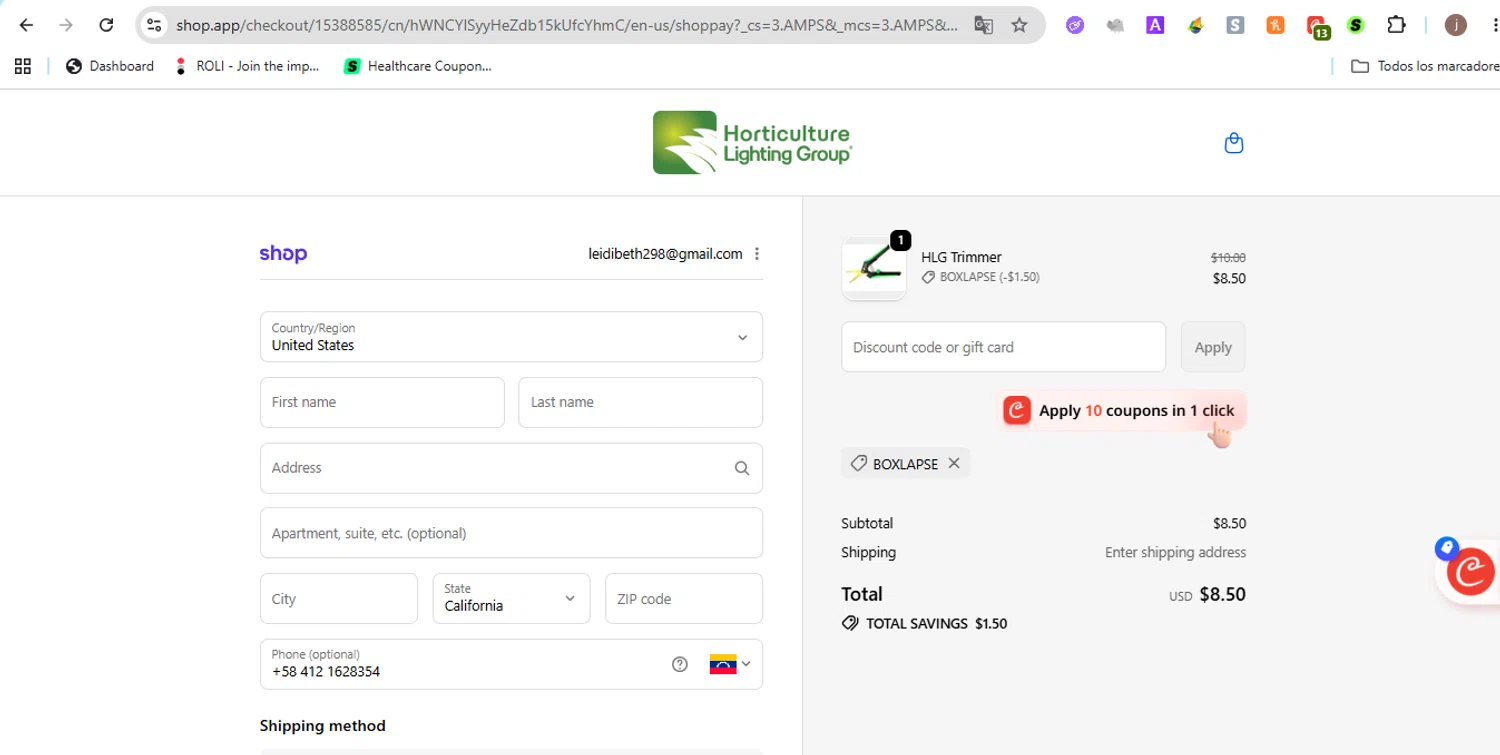Focus the Phone (optional) field
Image resolution: width=1500 pixels, height=755 pixels.
tap(511, 664)
